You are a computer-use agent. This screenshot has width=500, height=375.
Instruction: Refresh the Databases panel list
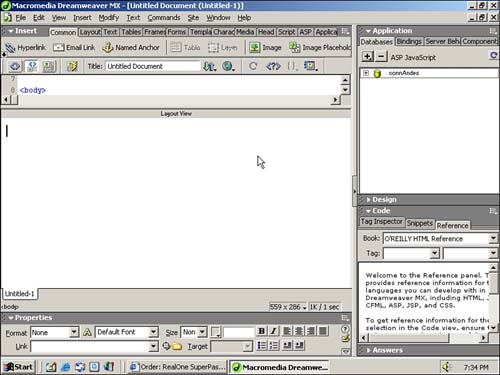pos(494,55)
